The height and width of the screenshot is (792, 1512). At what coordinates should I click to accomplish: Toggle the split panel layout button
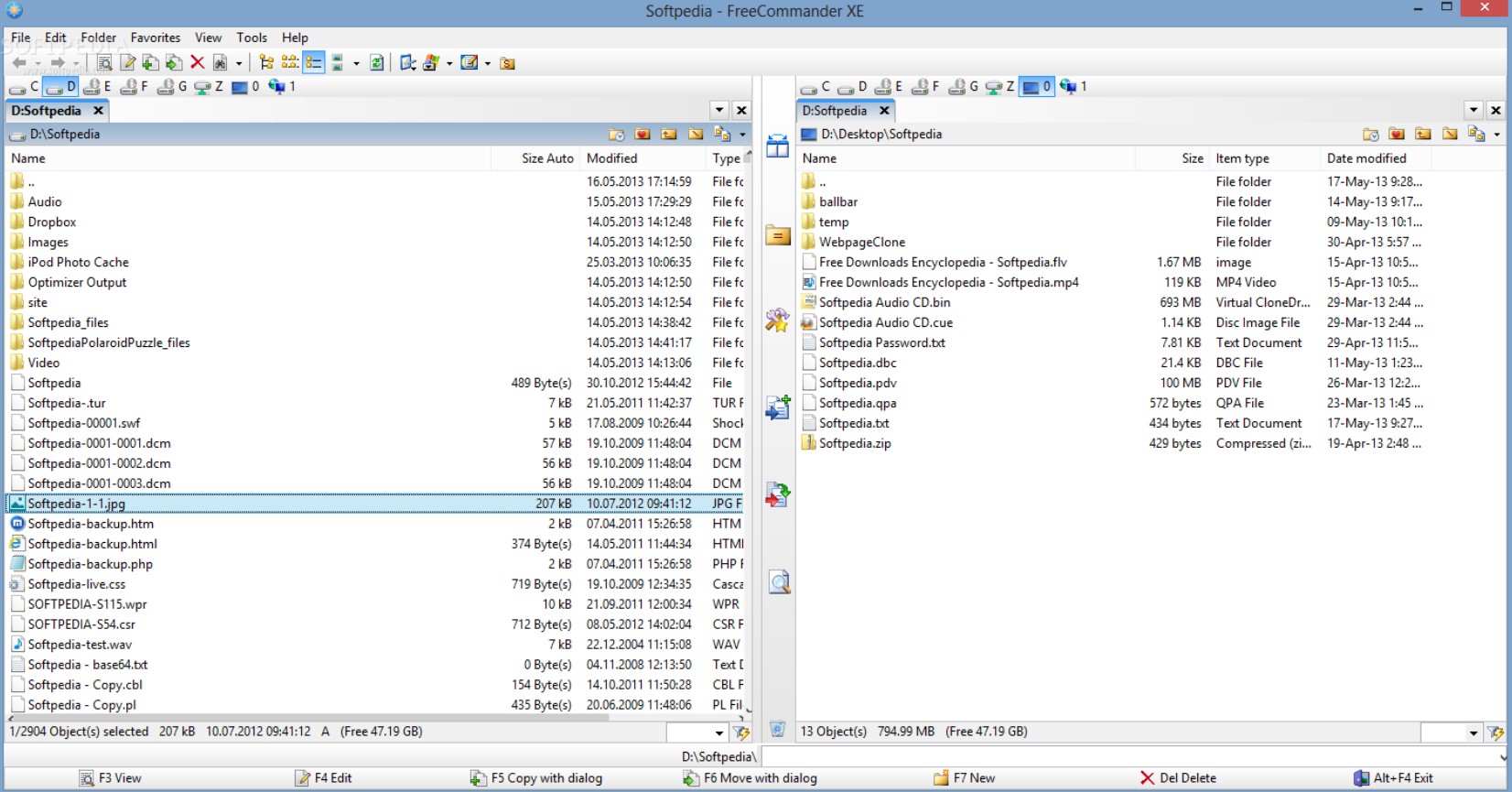pyautogui.click(x=337, y=63)
